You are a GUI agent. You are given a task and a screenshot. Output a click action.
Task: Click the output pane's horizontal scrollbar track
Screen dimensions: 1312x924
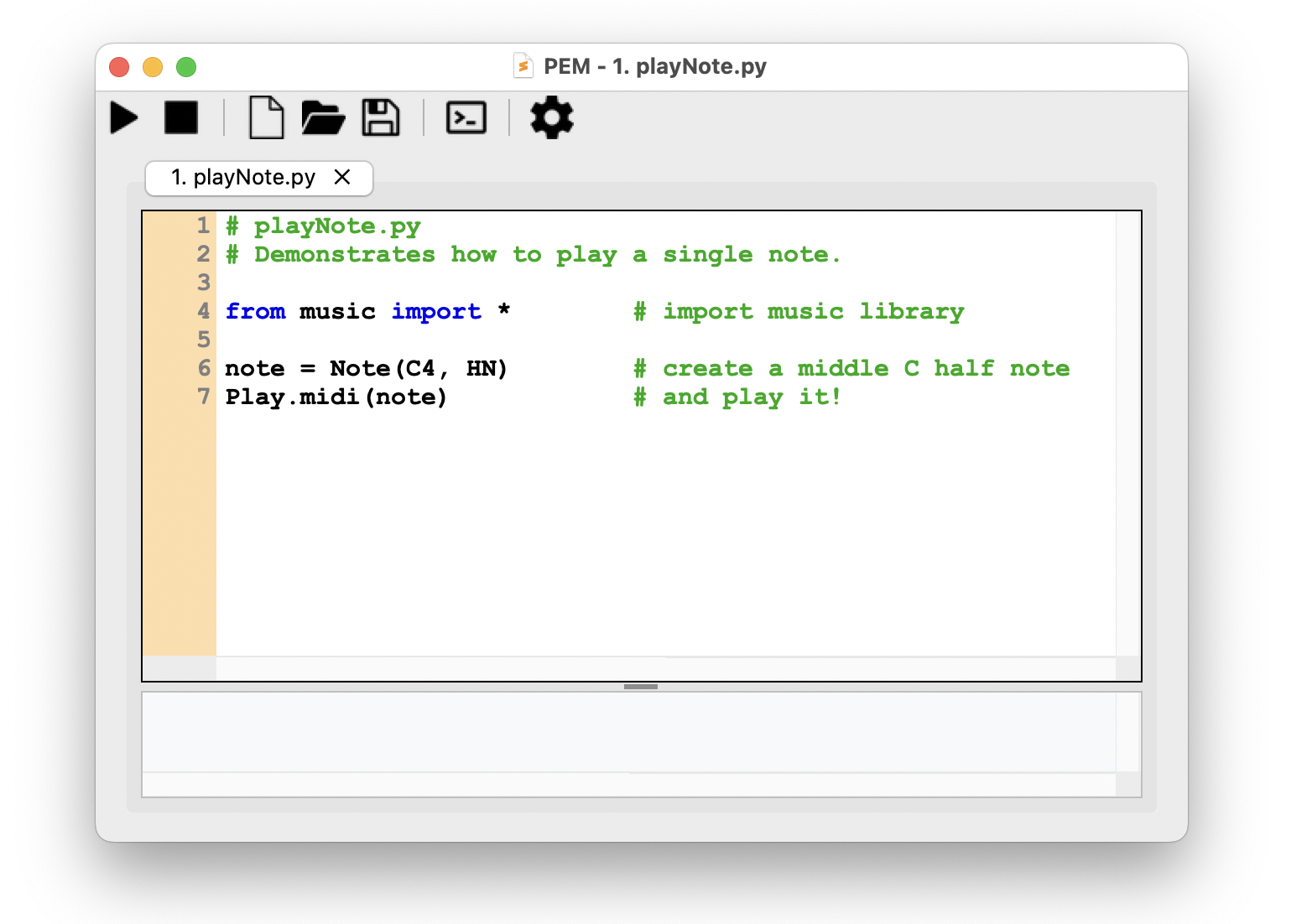[629, 784]
